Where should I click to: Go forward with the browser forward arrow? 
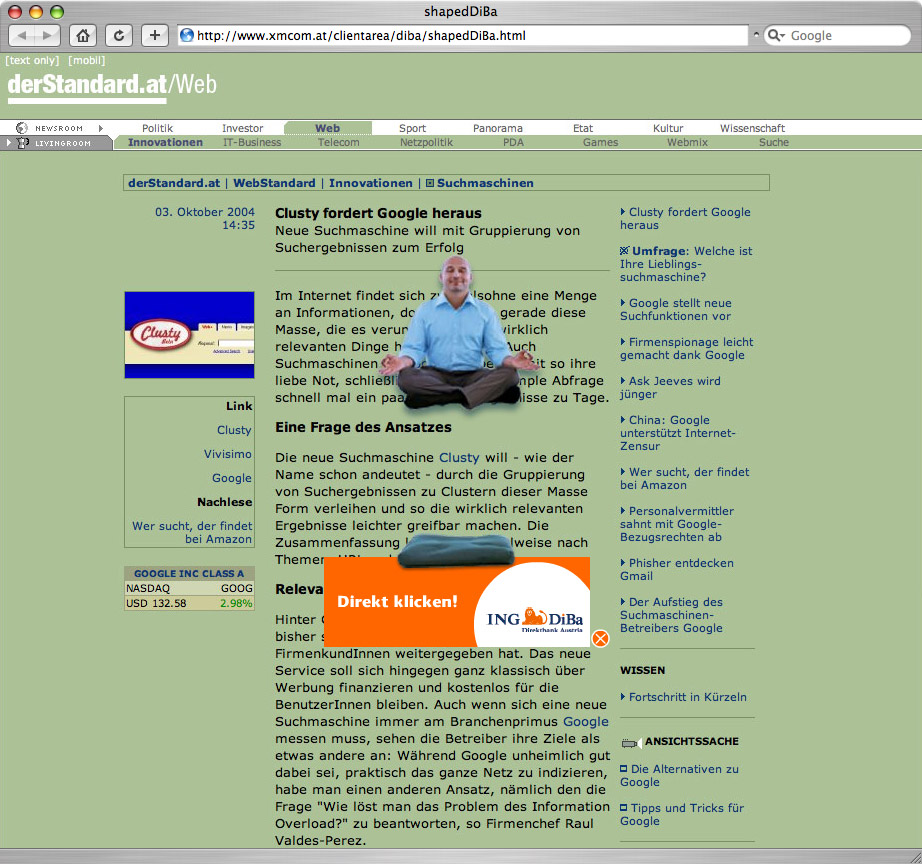coord(48,35)
